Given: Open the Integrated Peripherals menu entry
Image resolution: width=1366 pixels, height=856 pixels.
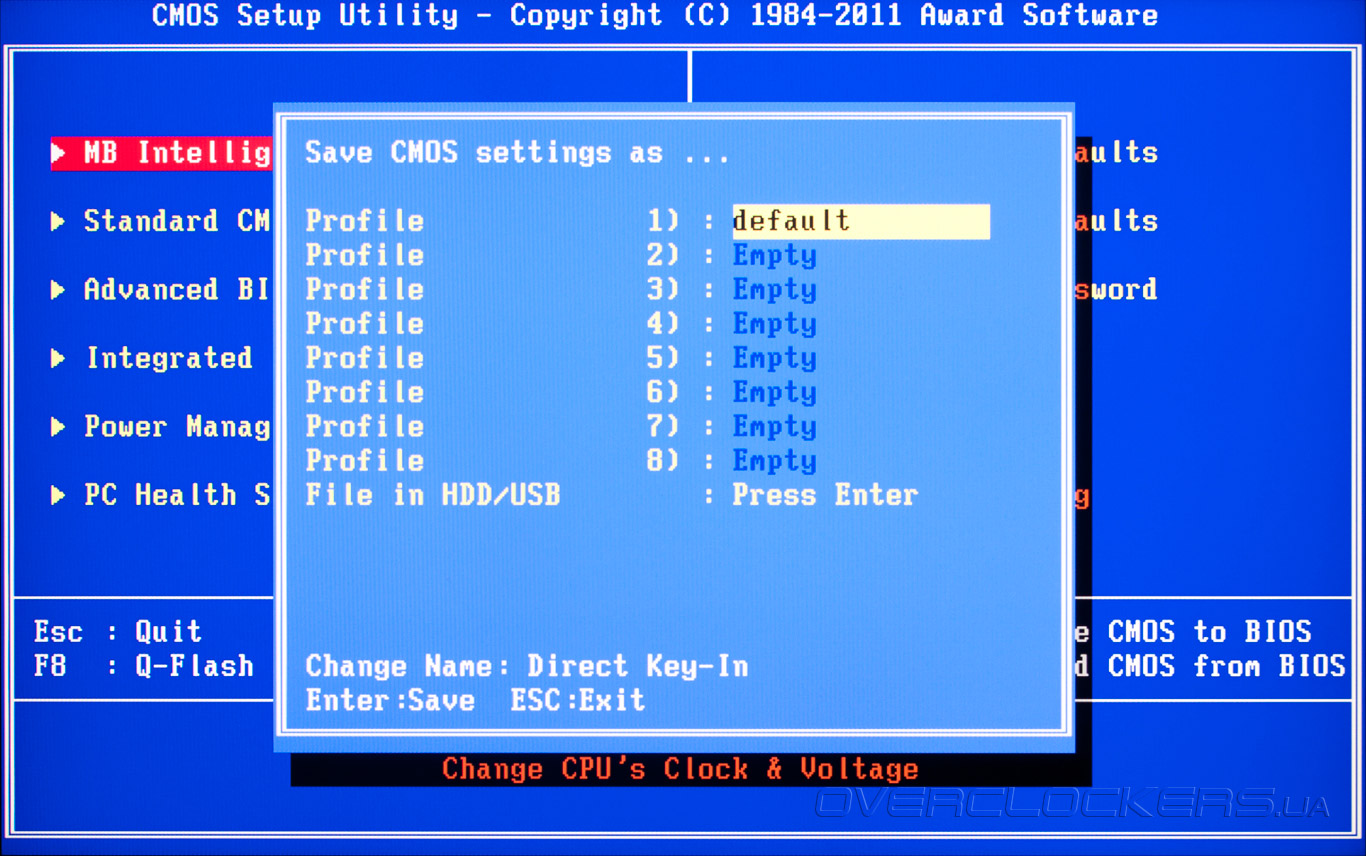Looking at the screenshot, I should pyautogui.click(x=169, y=358).
